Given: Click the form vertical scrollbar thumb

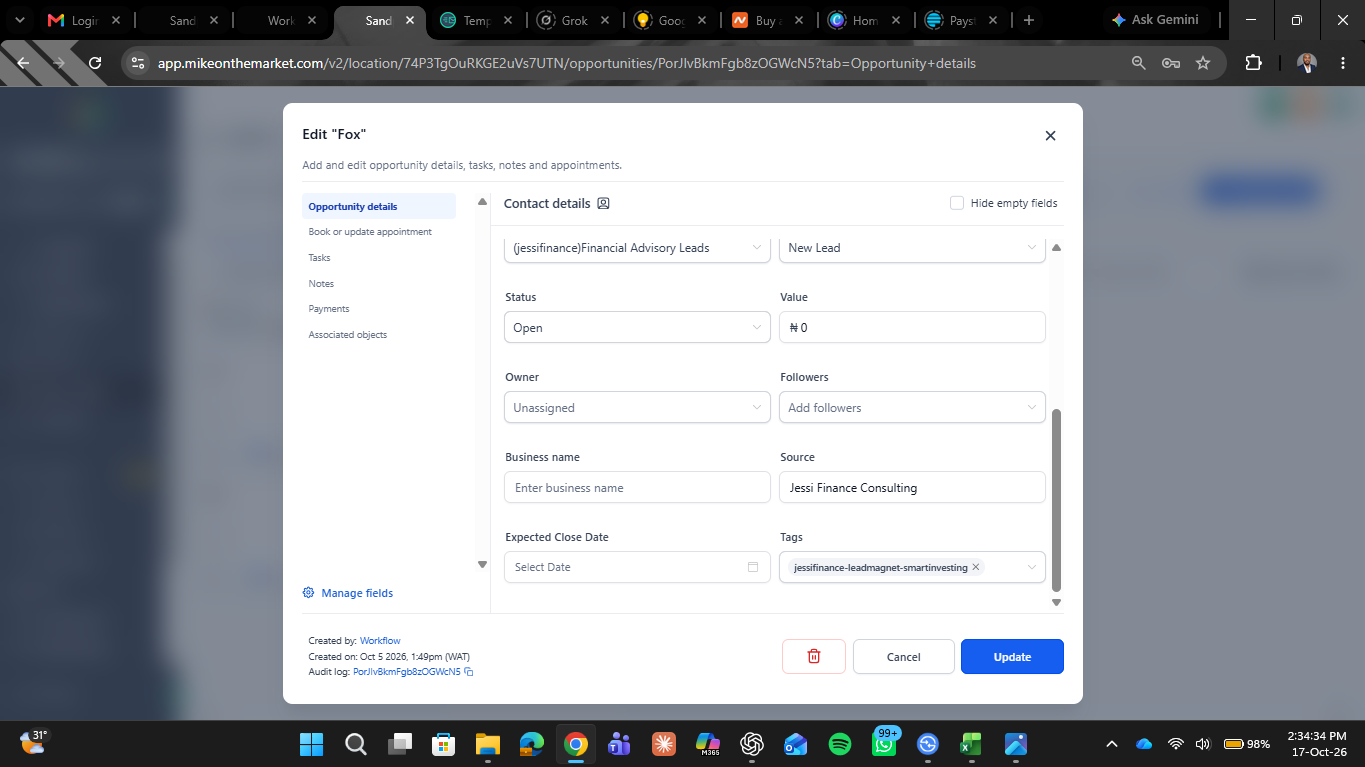Looking at the screenshot, I should 1056,500.
